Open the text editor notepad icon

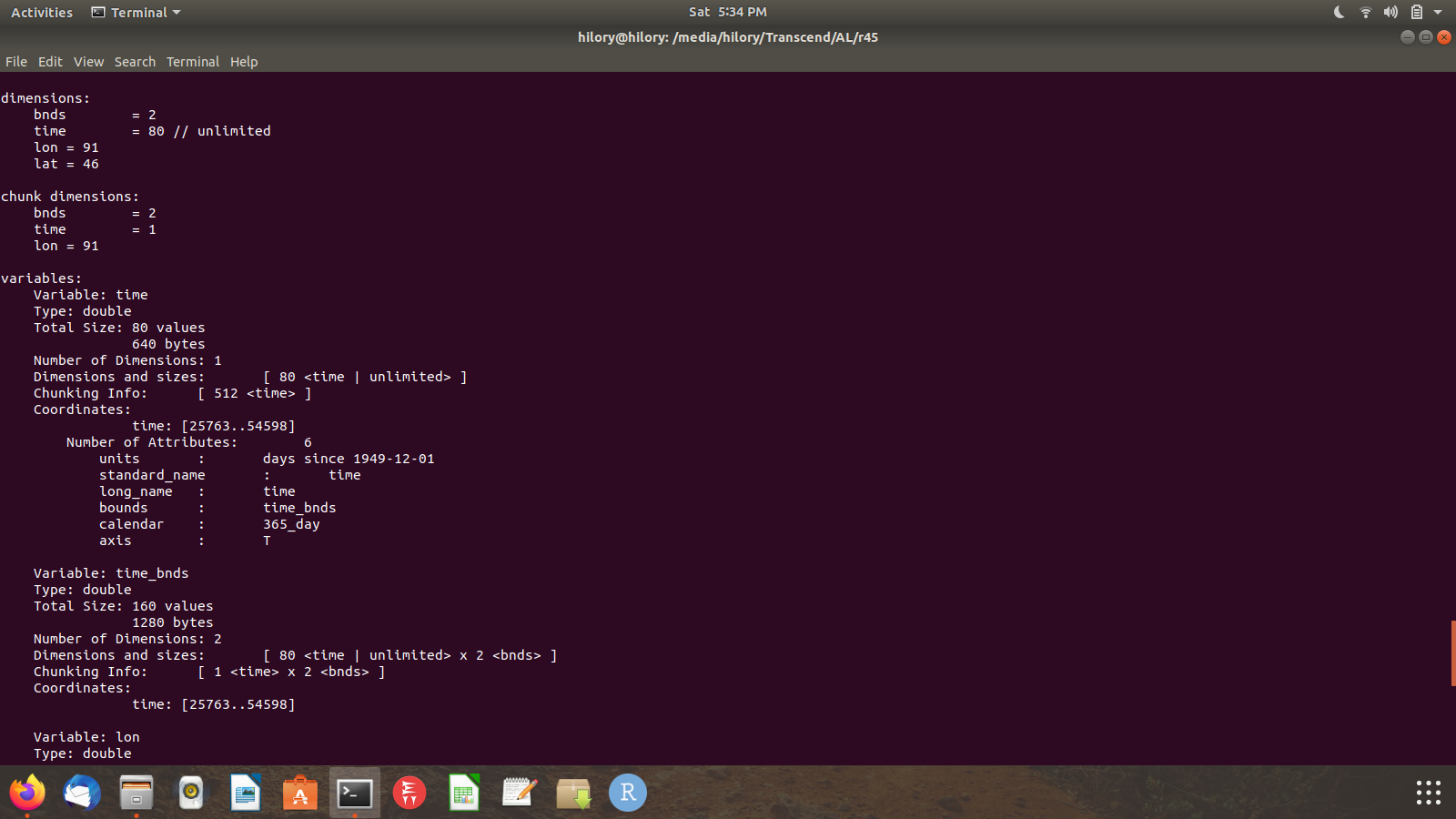tap(519, 793)
